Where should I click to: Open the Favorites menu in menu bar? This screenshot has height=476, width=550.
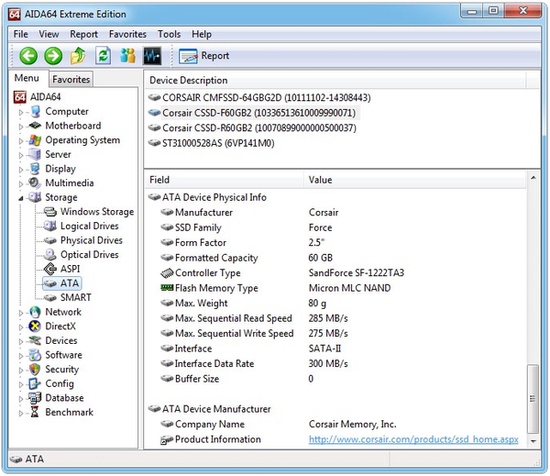[x=128, y=34]
